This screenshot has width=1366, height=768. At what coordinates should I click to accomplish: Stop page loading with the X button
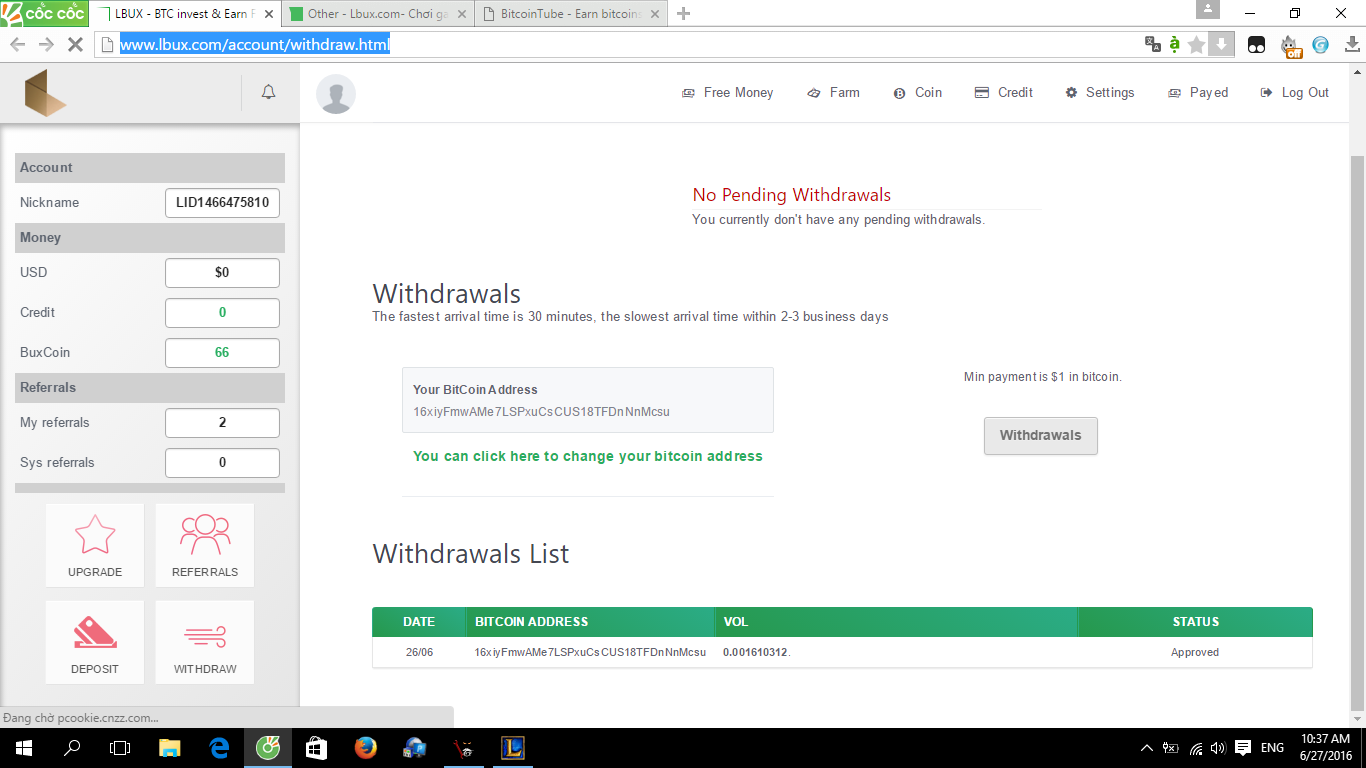[x=74, y=45]
